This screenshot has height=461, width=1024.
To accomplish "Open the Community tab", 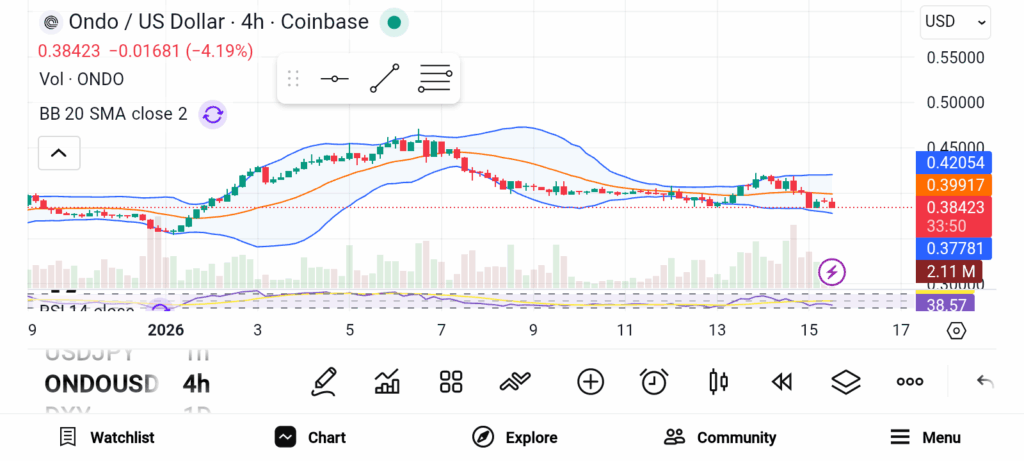I will click(720, 437).
